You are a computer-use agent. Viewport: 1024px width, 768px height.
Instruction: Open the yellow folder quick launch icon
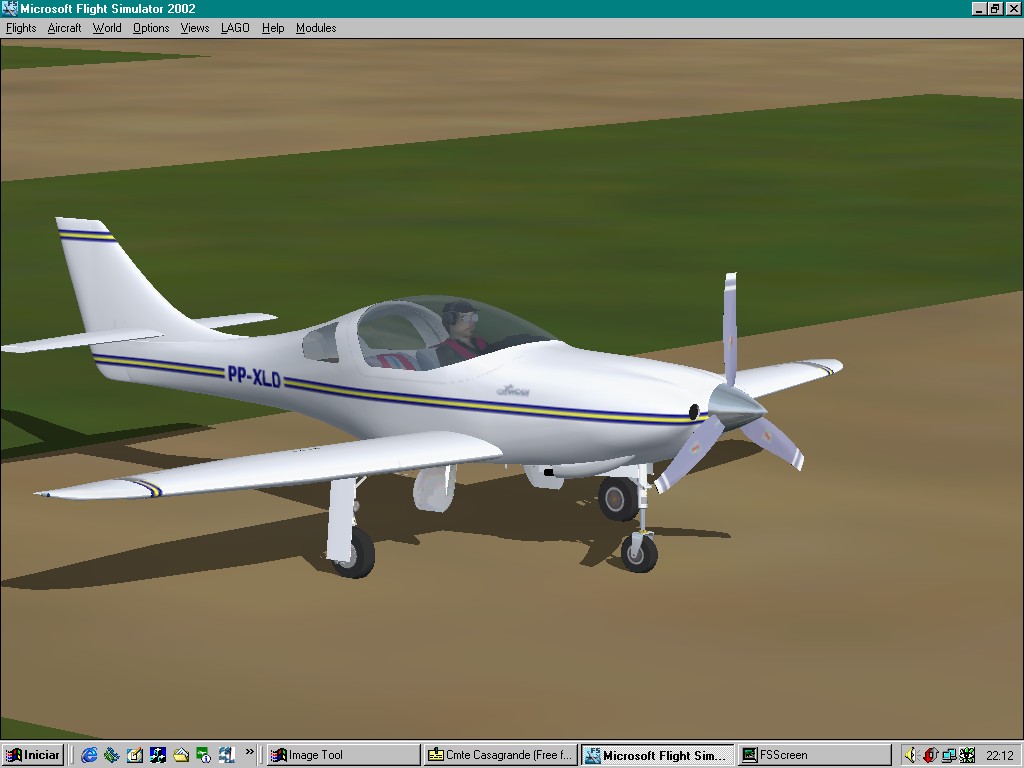(181, 755)
